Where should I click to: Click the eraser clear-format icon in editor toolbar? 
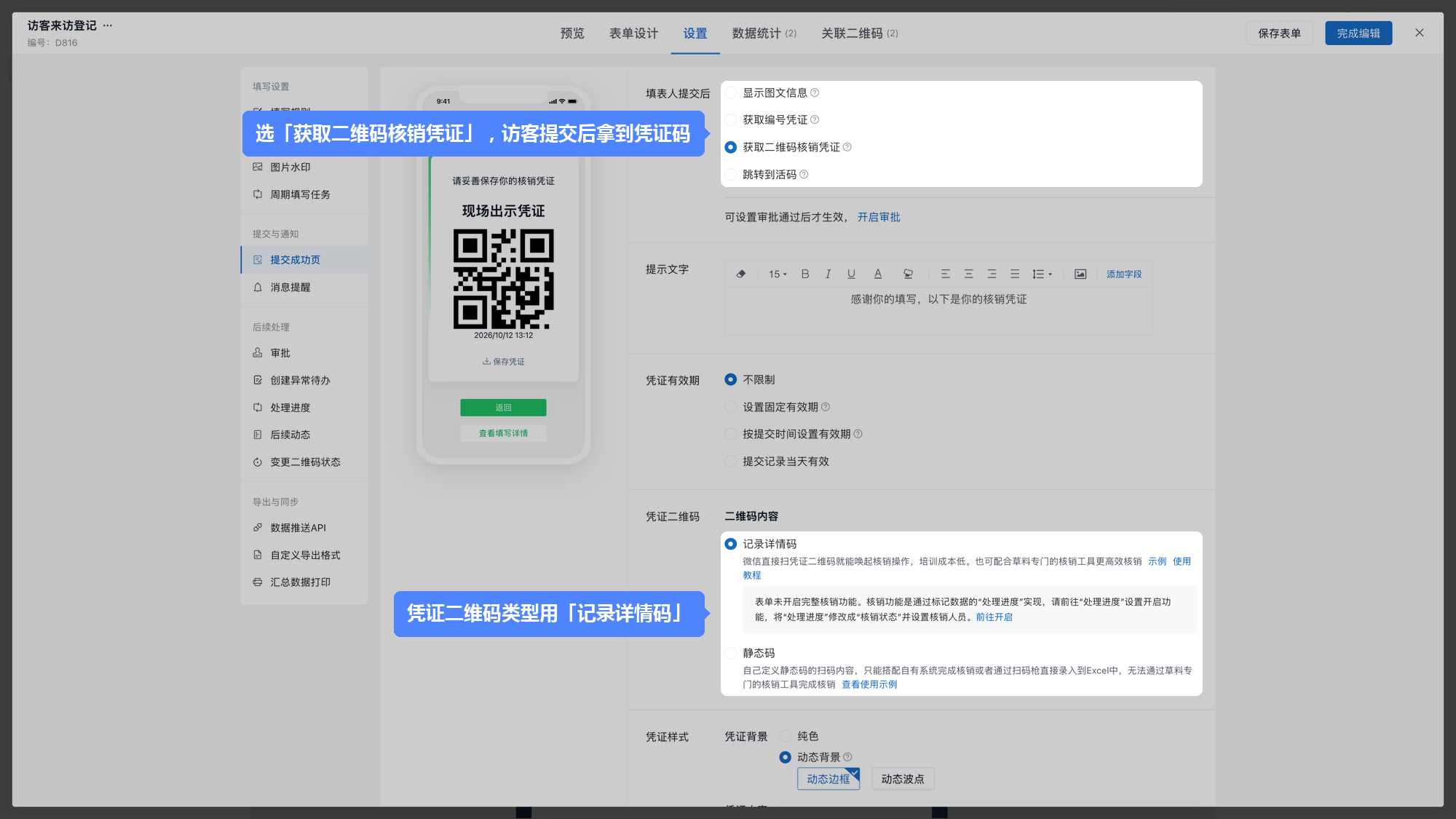click(x=741, y=274)
